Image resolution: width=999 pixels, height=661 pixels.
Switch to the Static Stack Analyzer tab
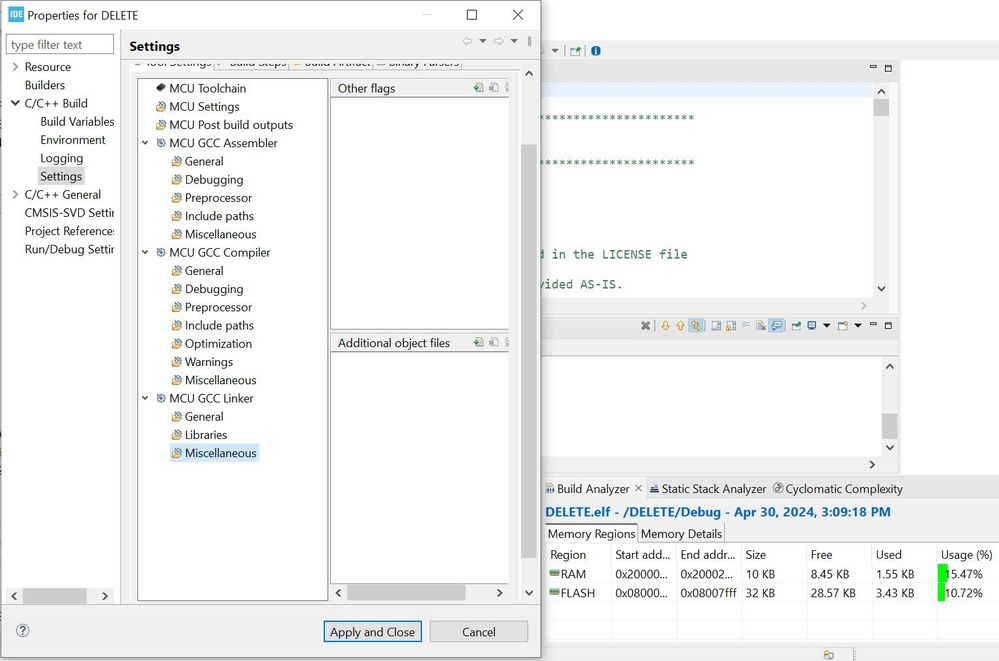click(x=708, y=489)
